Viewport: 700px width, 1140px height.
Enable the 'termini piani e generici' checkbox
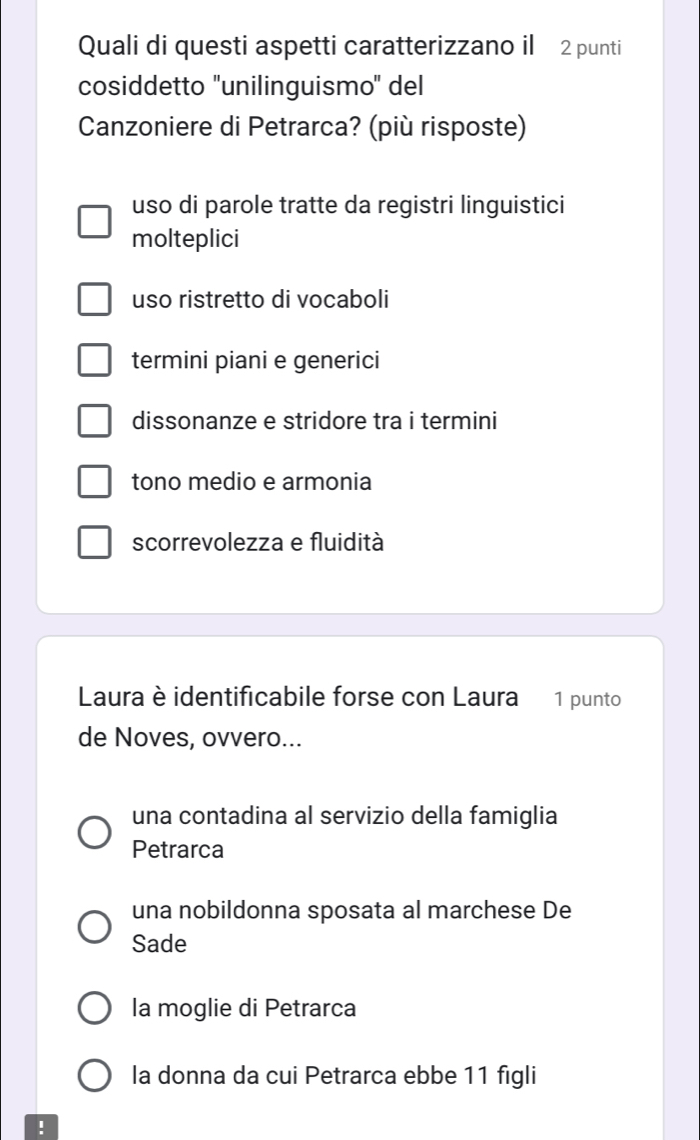(x=96, y=360)
